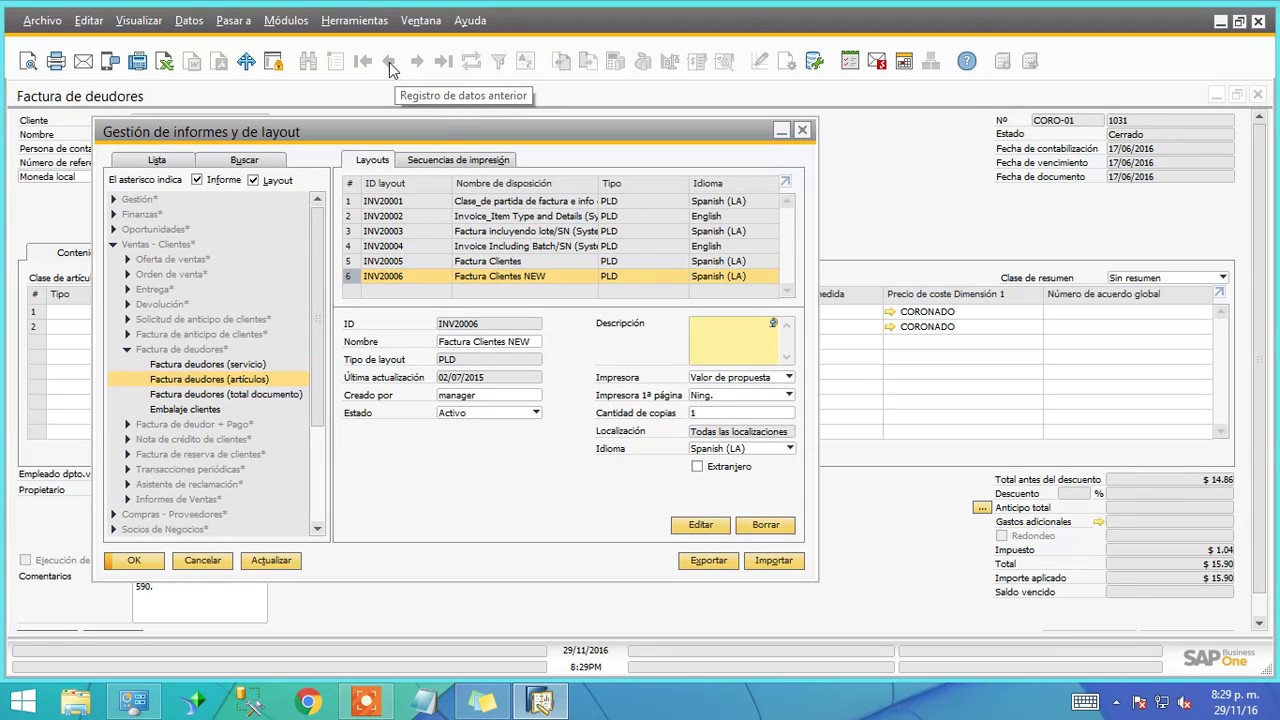
Task: Select Factura deudores (servicio) in tree
Action: tap(208, 364)
